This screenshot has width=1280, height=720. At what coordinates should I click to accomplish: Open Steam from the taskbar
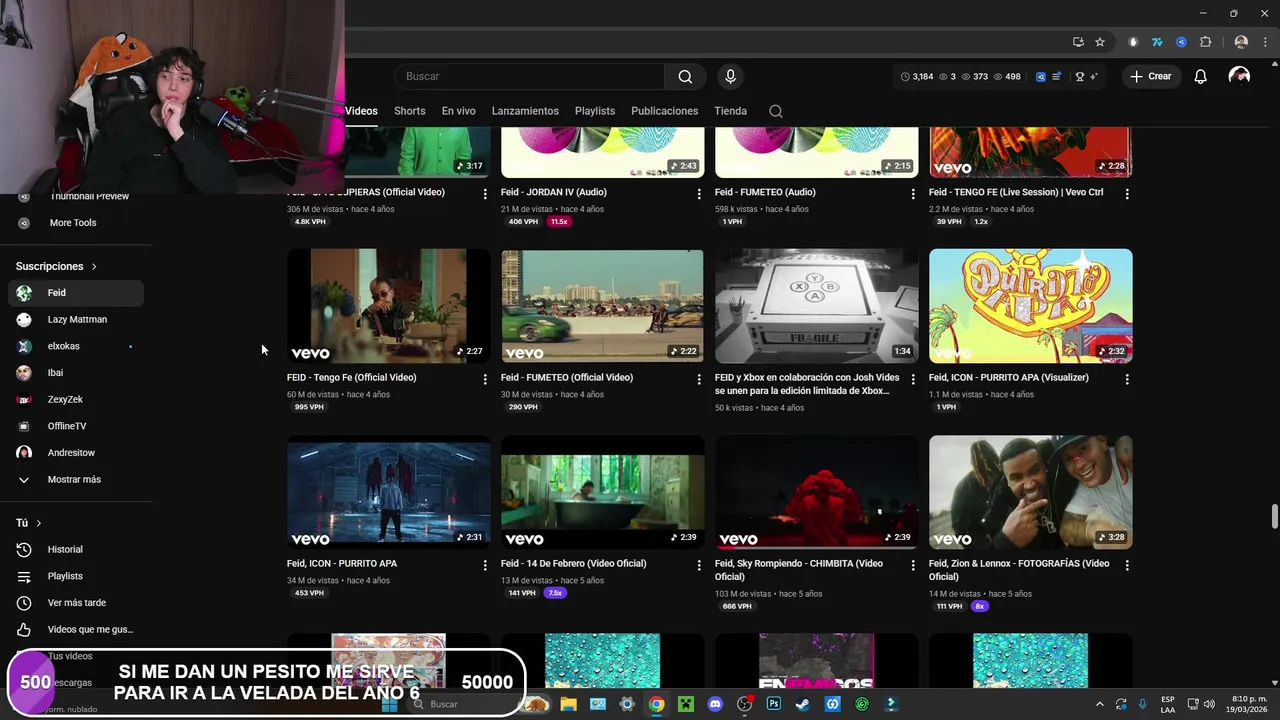pos(803,704)
